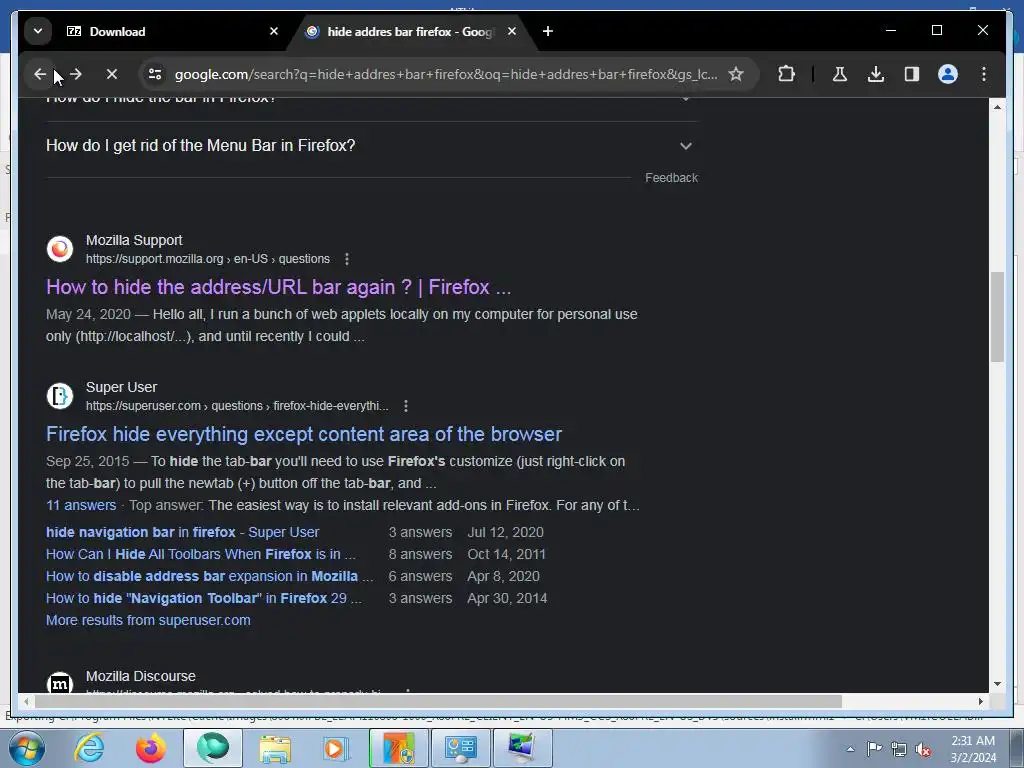The width and height of the screenshot is (1024, 768).
Task: Open 'hide navigation bar in firefox' sublink
Action: (182, 532)
